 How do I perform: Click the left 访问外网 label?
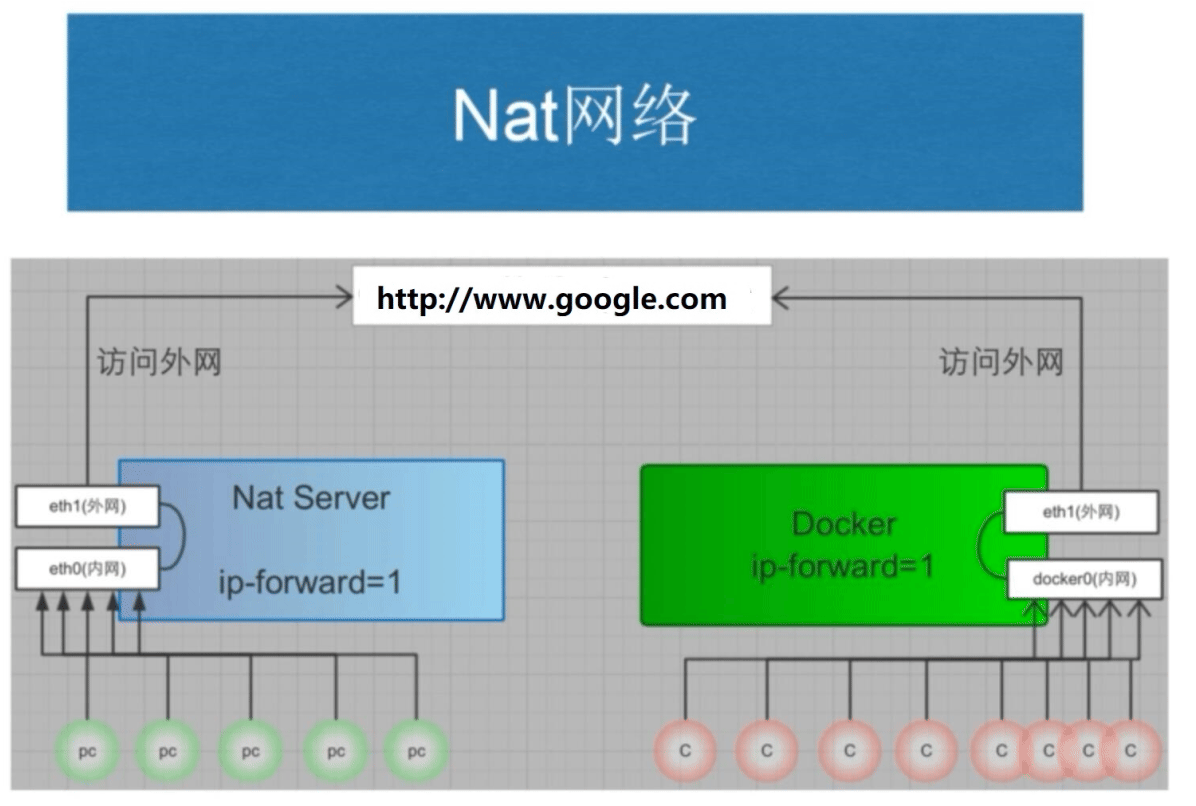pos(158,363)
